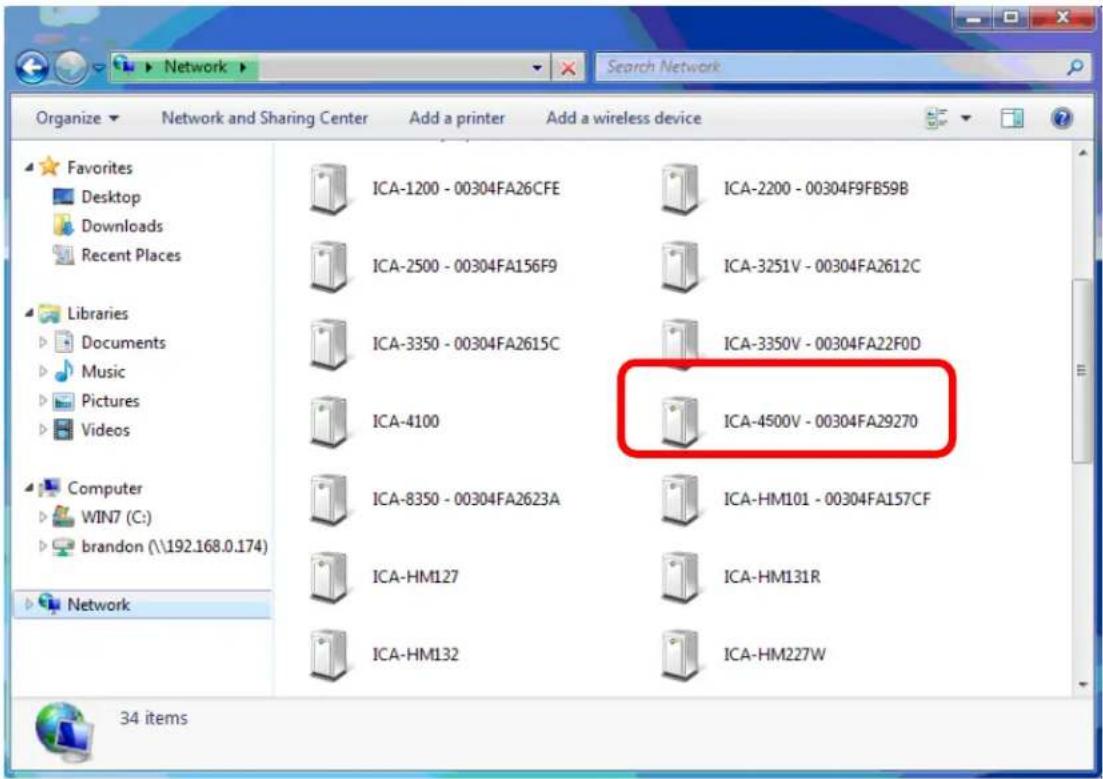Expand the WIN7 (C:) drive node
Viewport: 1103px width, 779px height.
(x=43, y=517)
